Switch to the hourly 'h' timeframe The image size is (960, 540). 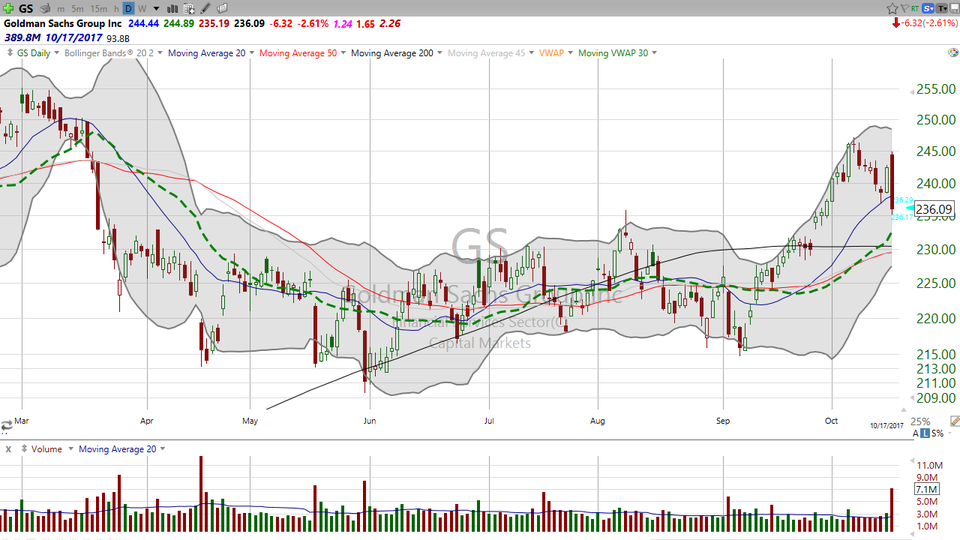pyautogui.click(x=116, y=9)
